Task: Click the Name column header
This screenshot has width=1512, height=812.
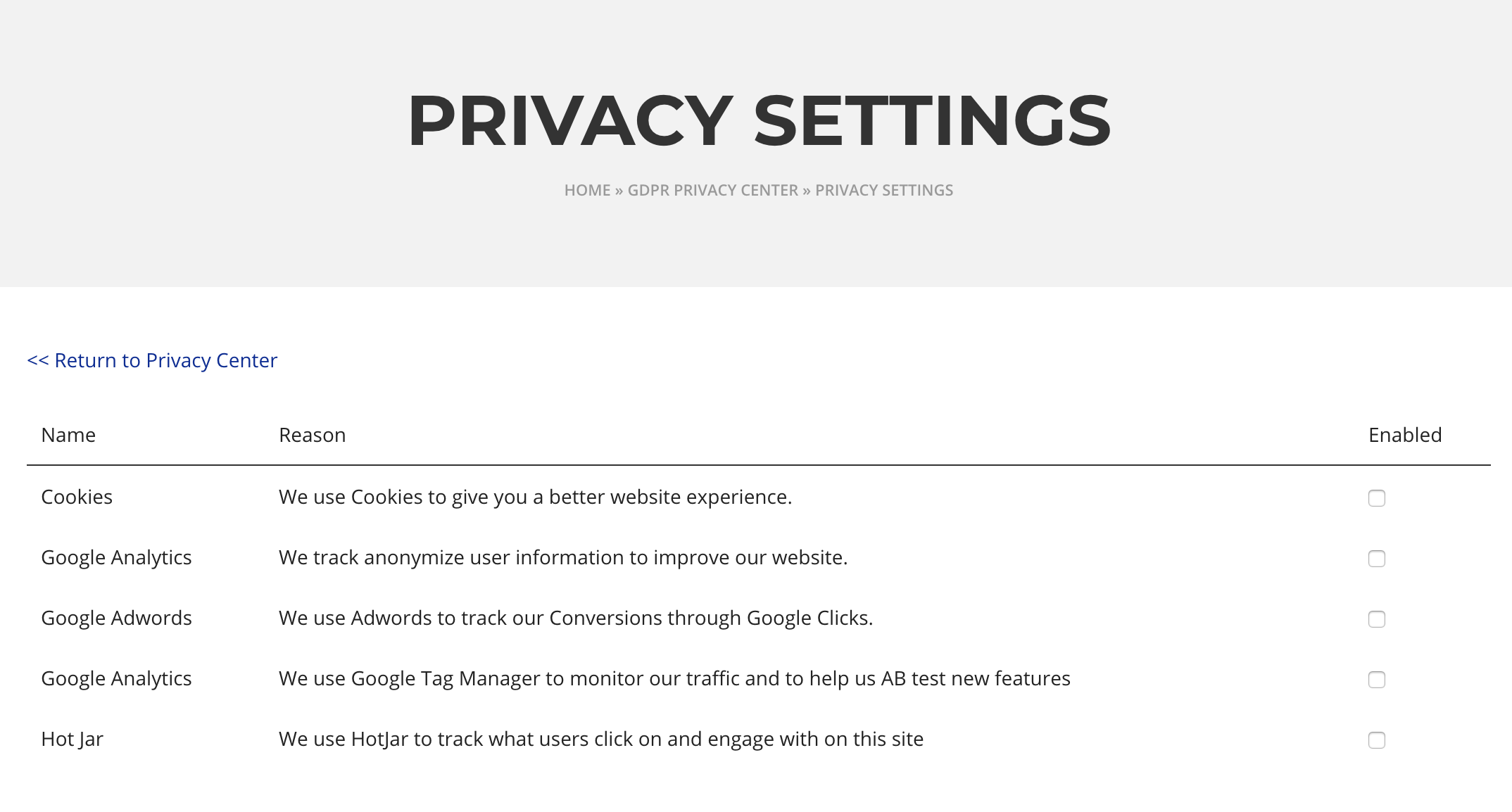Action: tap(68, 435)
